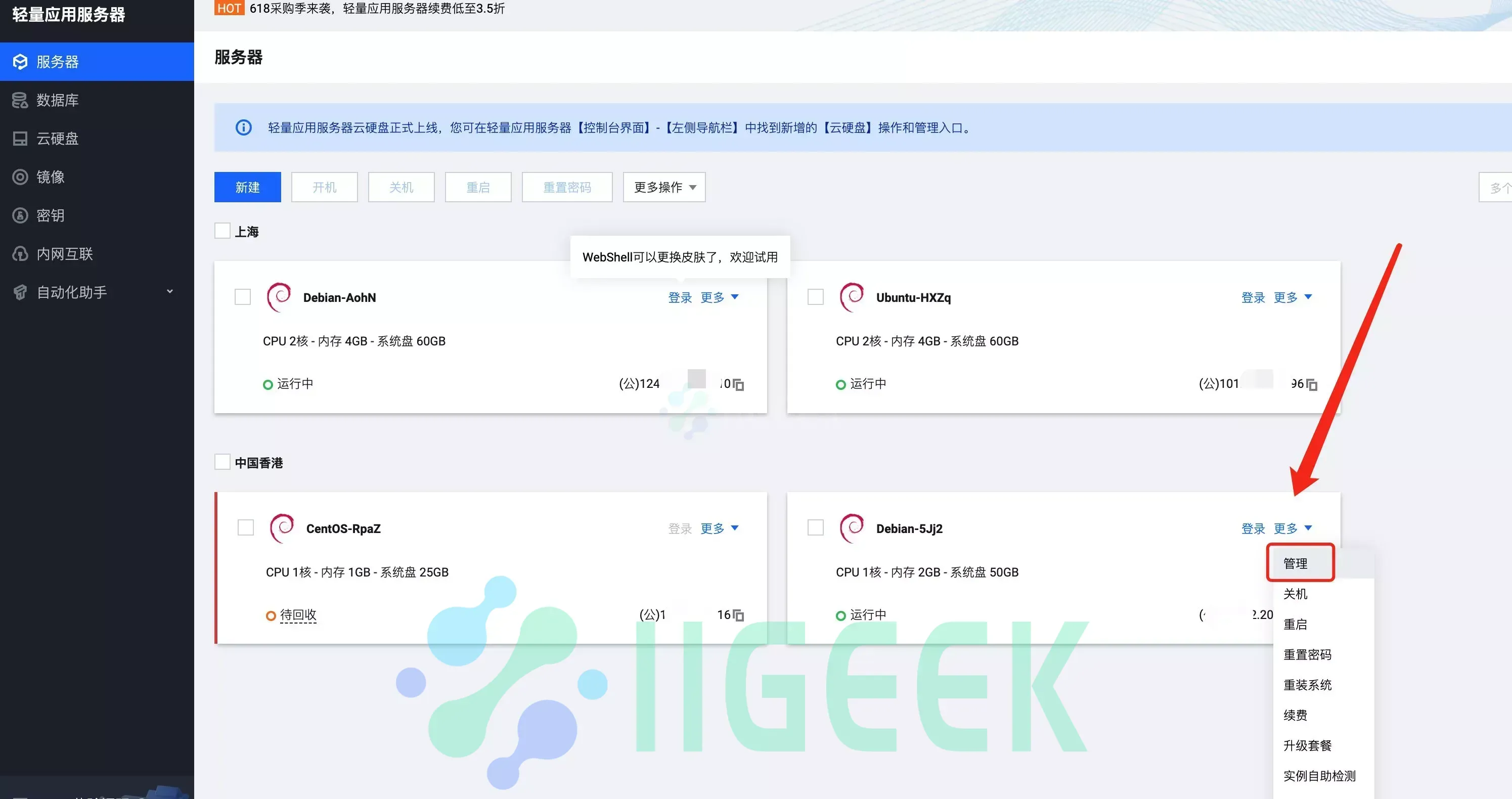
Task: Click the 重置密码 toolbar button
Action: (x=567, y=187)
